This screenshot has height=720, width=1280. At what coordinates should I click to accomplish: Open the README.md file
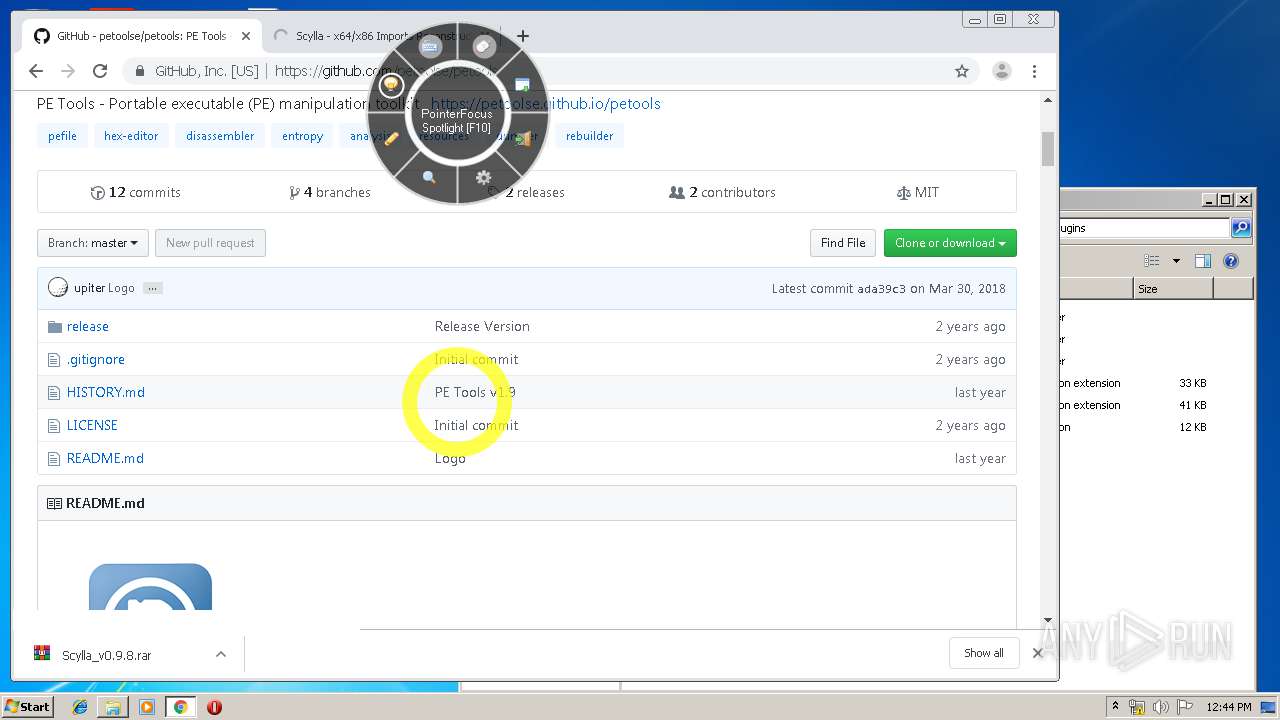(x=105, y=458)
